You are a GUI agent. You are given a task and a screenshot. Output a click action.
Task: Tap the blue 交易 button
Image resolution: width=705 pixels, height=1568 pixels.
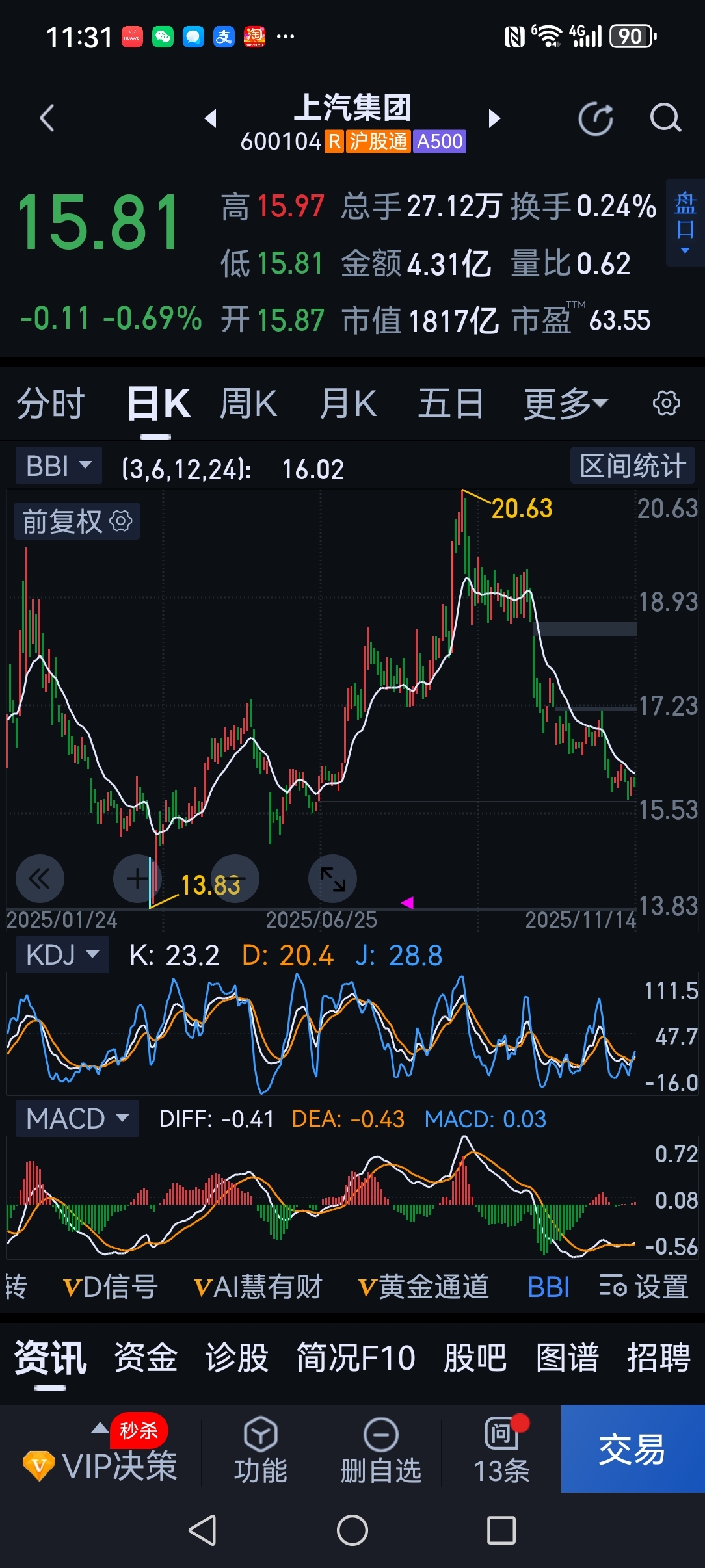pyautogui.click(x=633, y=1449)
